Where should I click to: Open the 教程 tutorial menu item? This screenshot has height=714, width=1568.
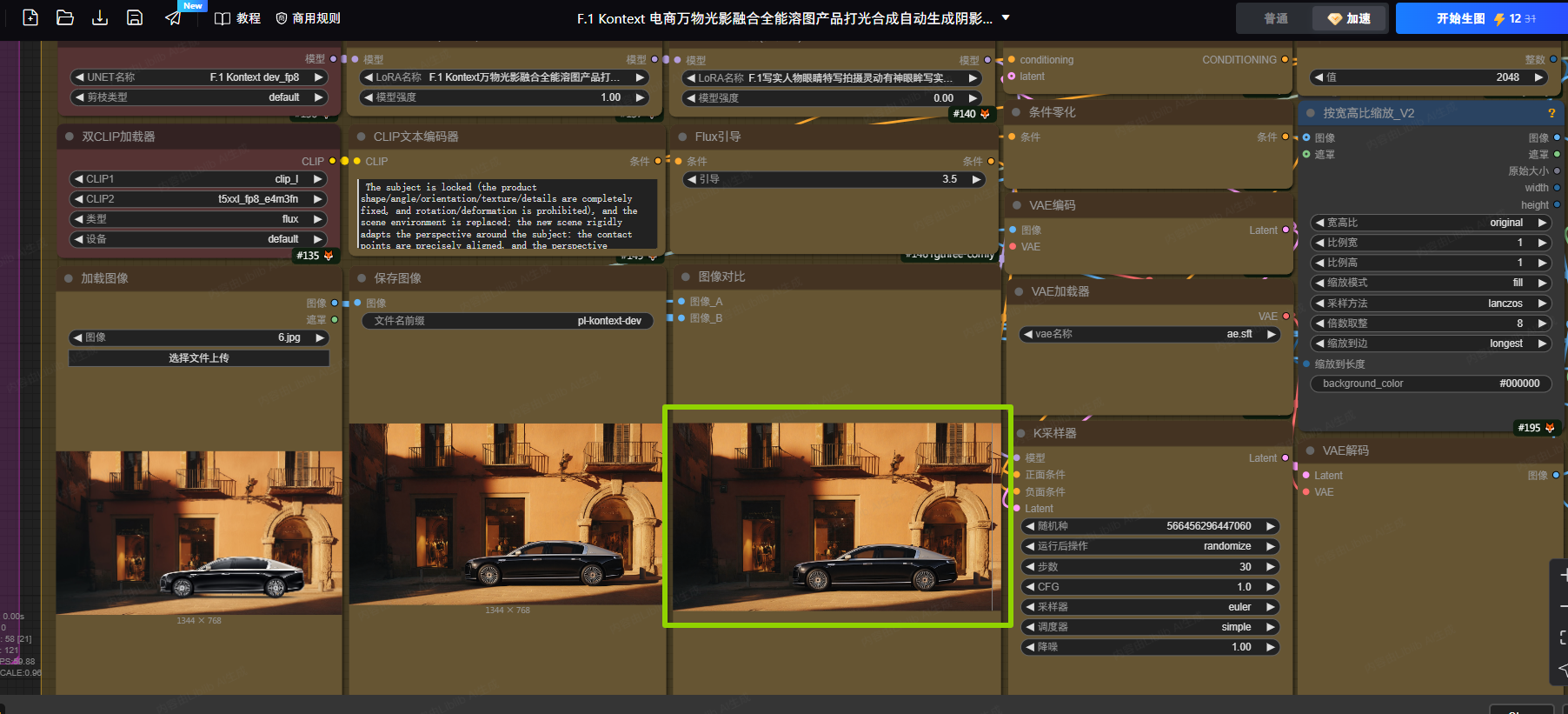tap(237, 18)
